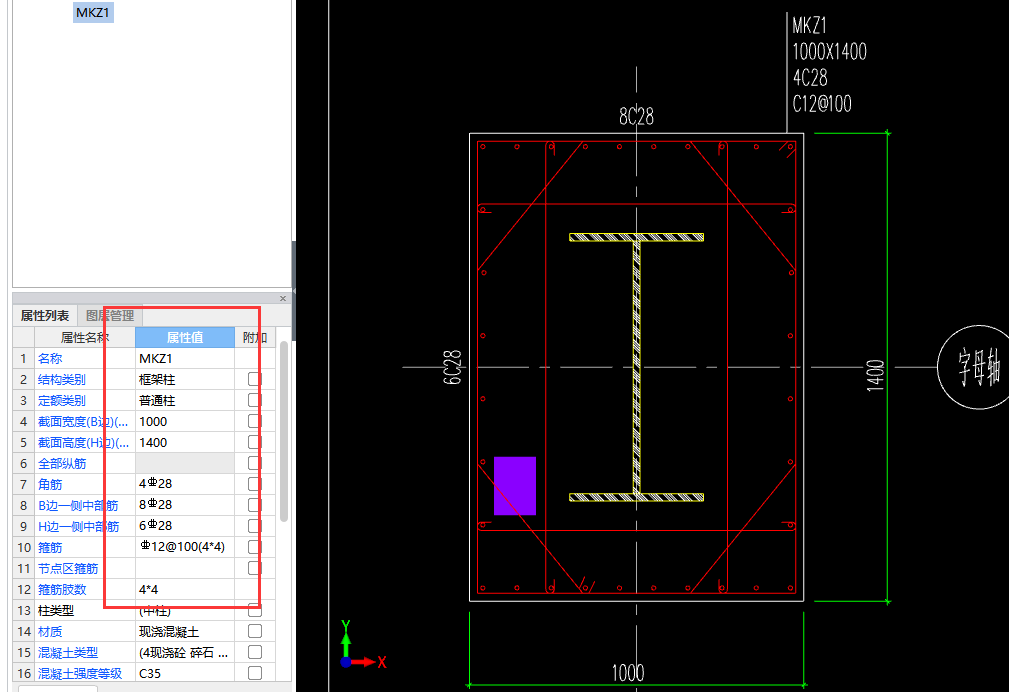Toggle the 附加 checkbox for 材质
This screenshot has width=1009, height=692.
(255, 631)
